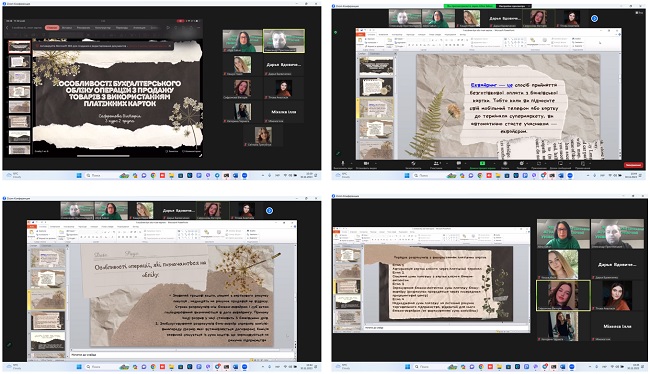The image size is (650, 374).
Task: Switch to the Конструктор tab in mobile PowerPoint
Action: click(x=103, y=28)
